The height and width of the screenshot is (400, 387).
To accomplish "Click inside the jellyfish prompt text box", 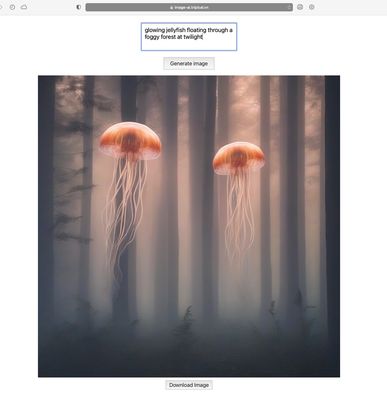I will (189, 37).
